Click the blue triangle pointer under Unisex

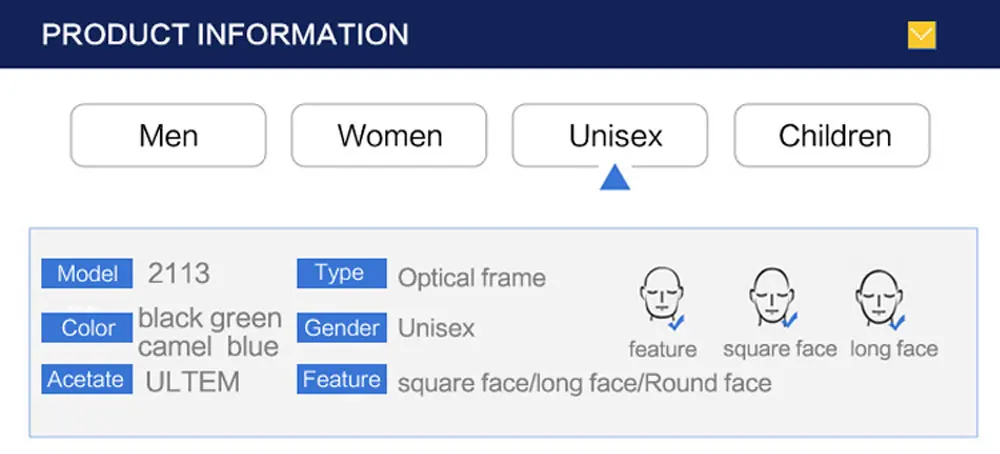615,177
